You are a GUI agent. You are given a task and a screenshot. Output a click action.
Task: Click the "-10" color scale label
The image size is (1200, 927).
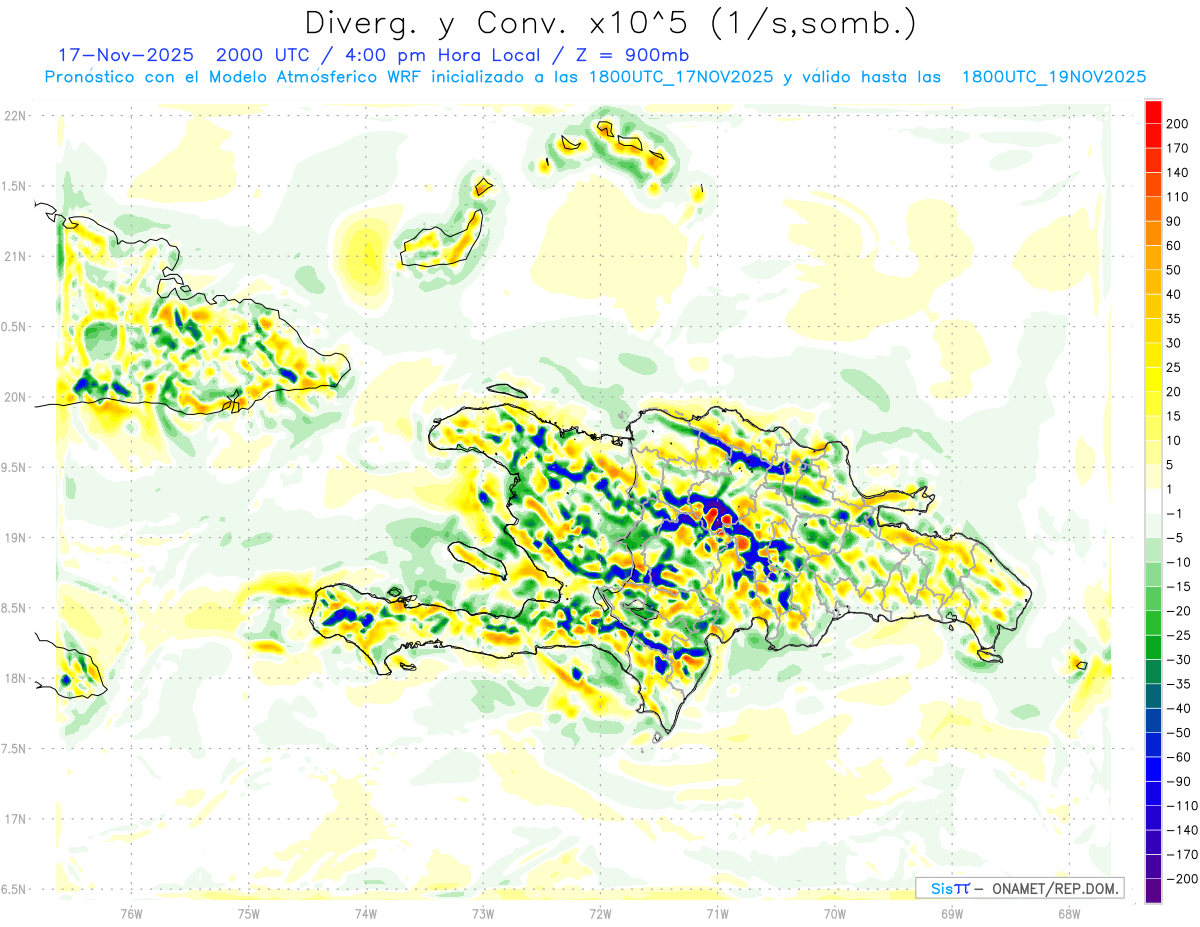click(x=1178, y=562)
